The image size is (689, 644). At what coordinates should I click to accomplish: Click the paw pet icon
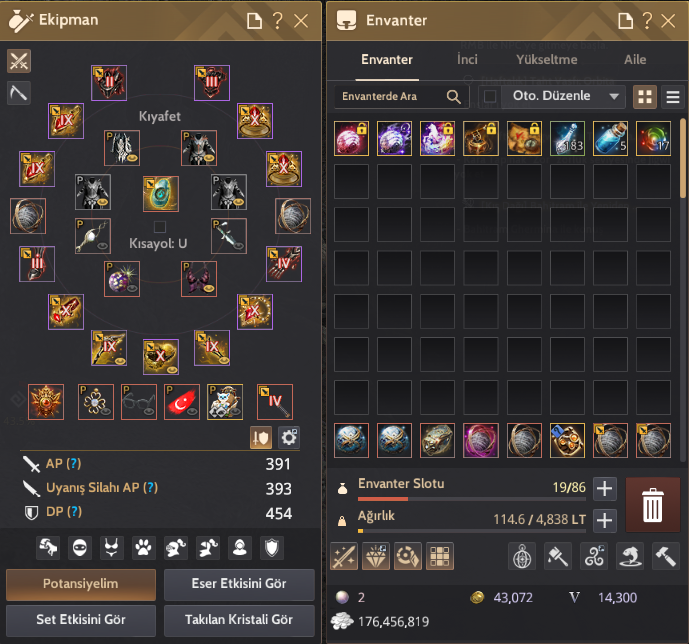click(144, 548)
